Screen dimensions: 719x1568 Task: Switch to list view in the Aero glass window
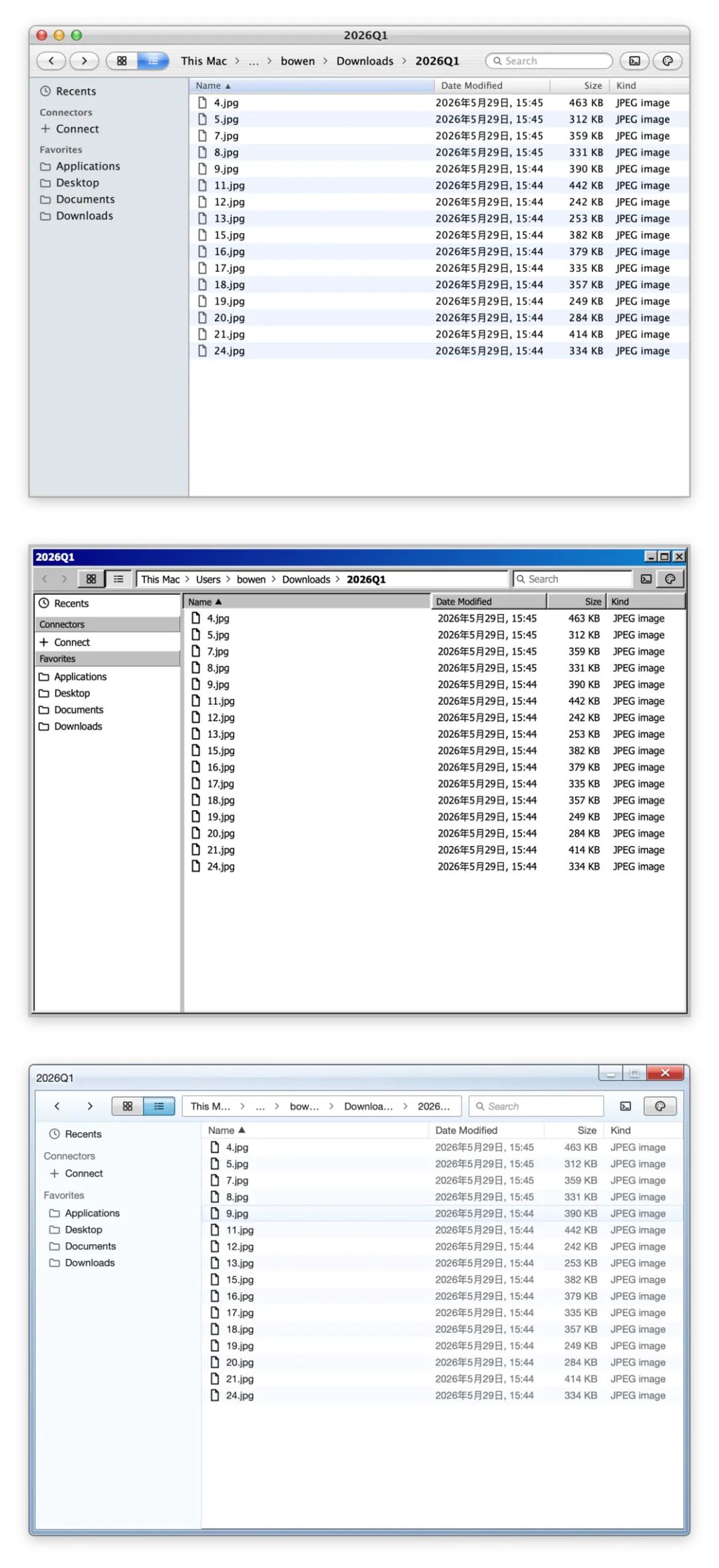[159, 1106]
